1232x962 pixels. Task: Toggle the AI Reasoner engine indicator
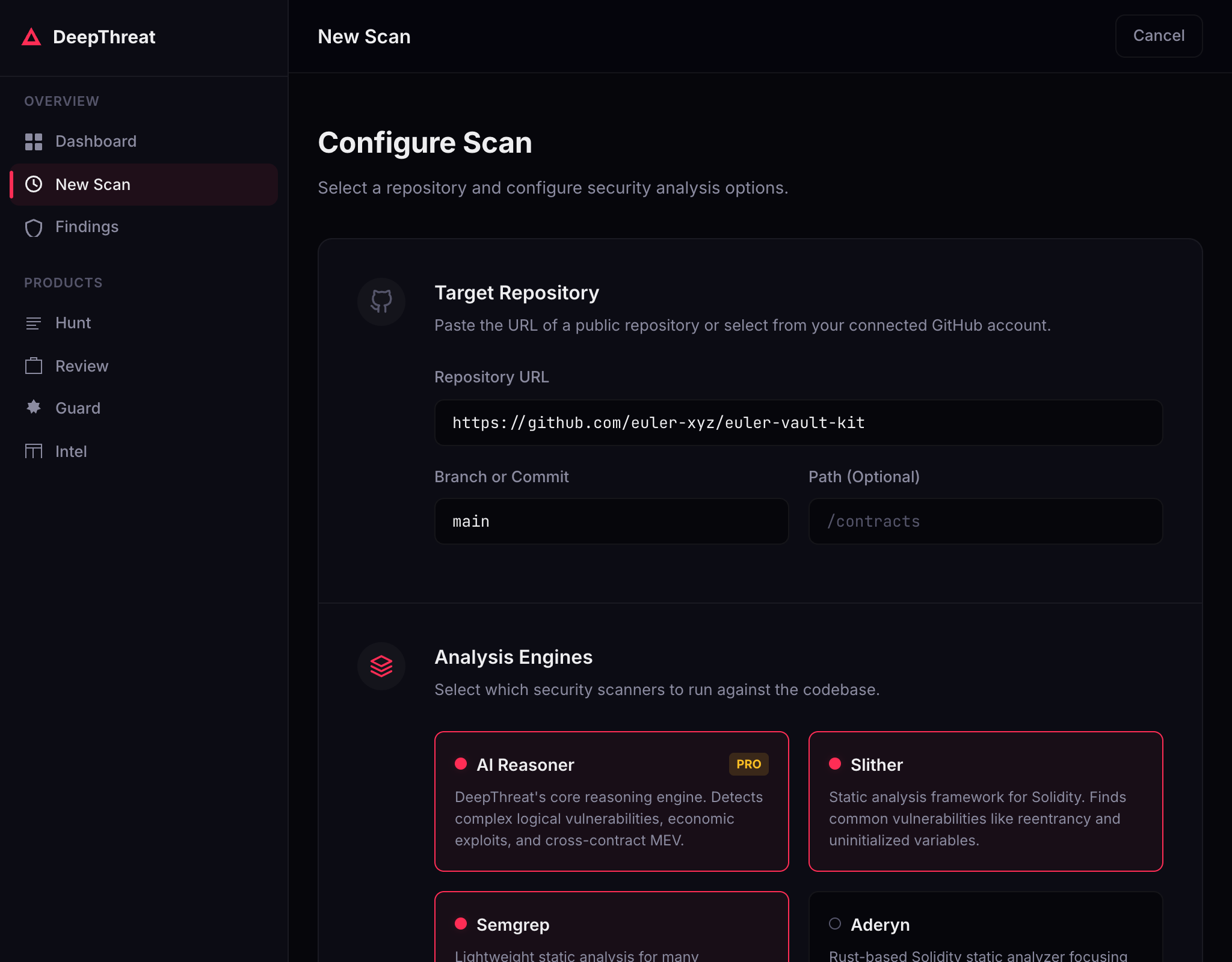(461, 764)
